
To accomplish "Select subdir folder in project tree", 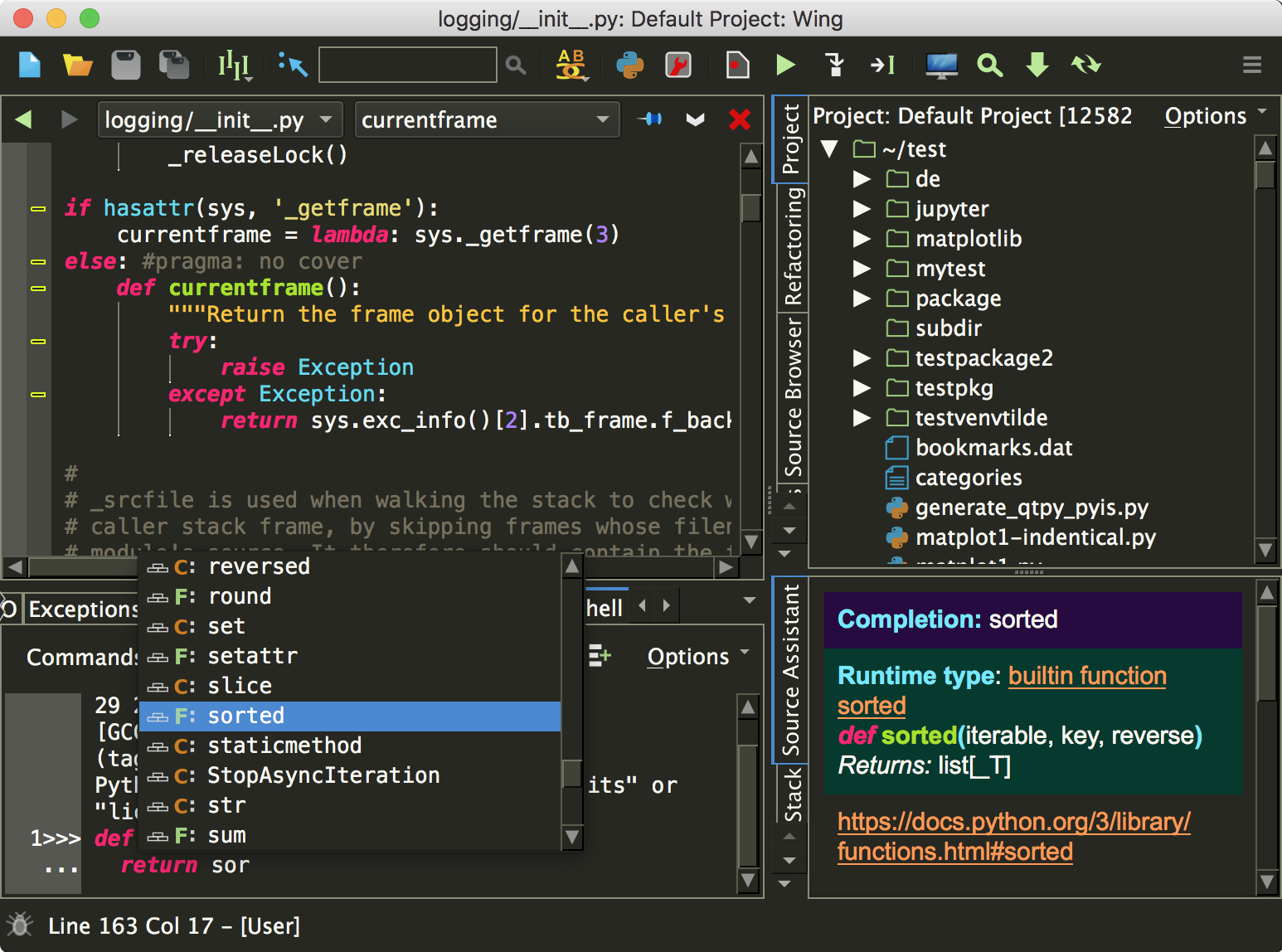I will coord(948,328).
